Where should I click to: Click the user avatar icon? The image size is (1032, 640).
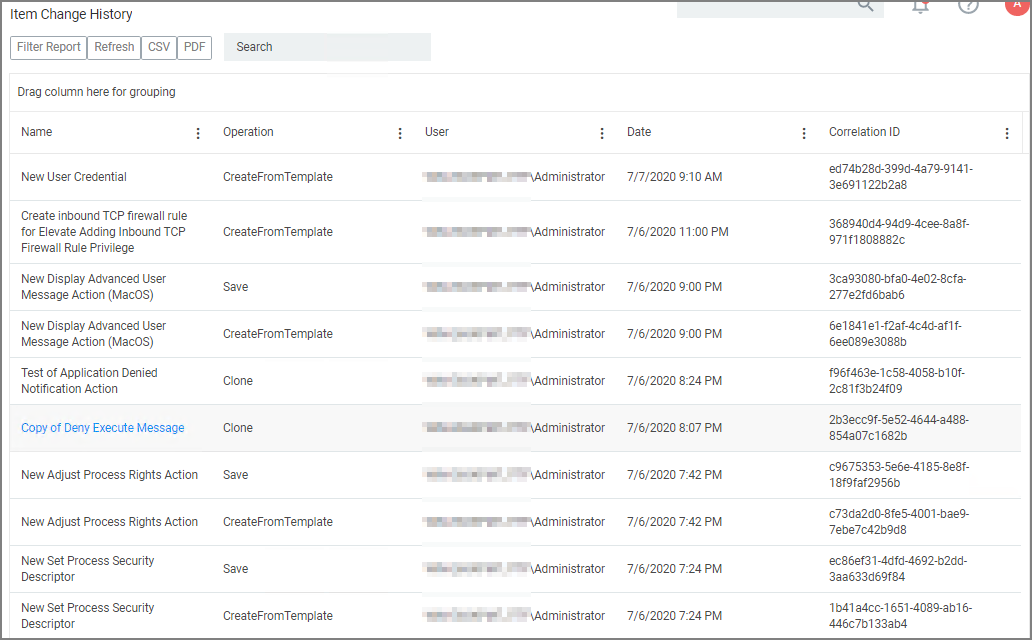(1017, 5)
